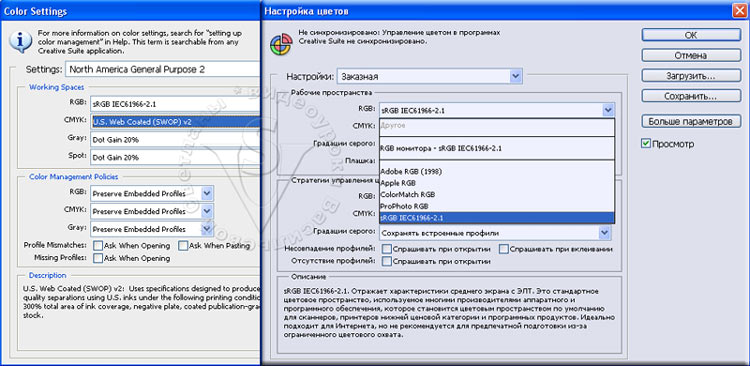Click U.S. Web Coated description text
The width and height of the screenshot is (750, 366).
pyautogui.click(x=142, y=302)
